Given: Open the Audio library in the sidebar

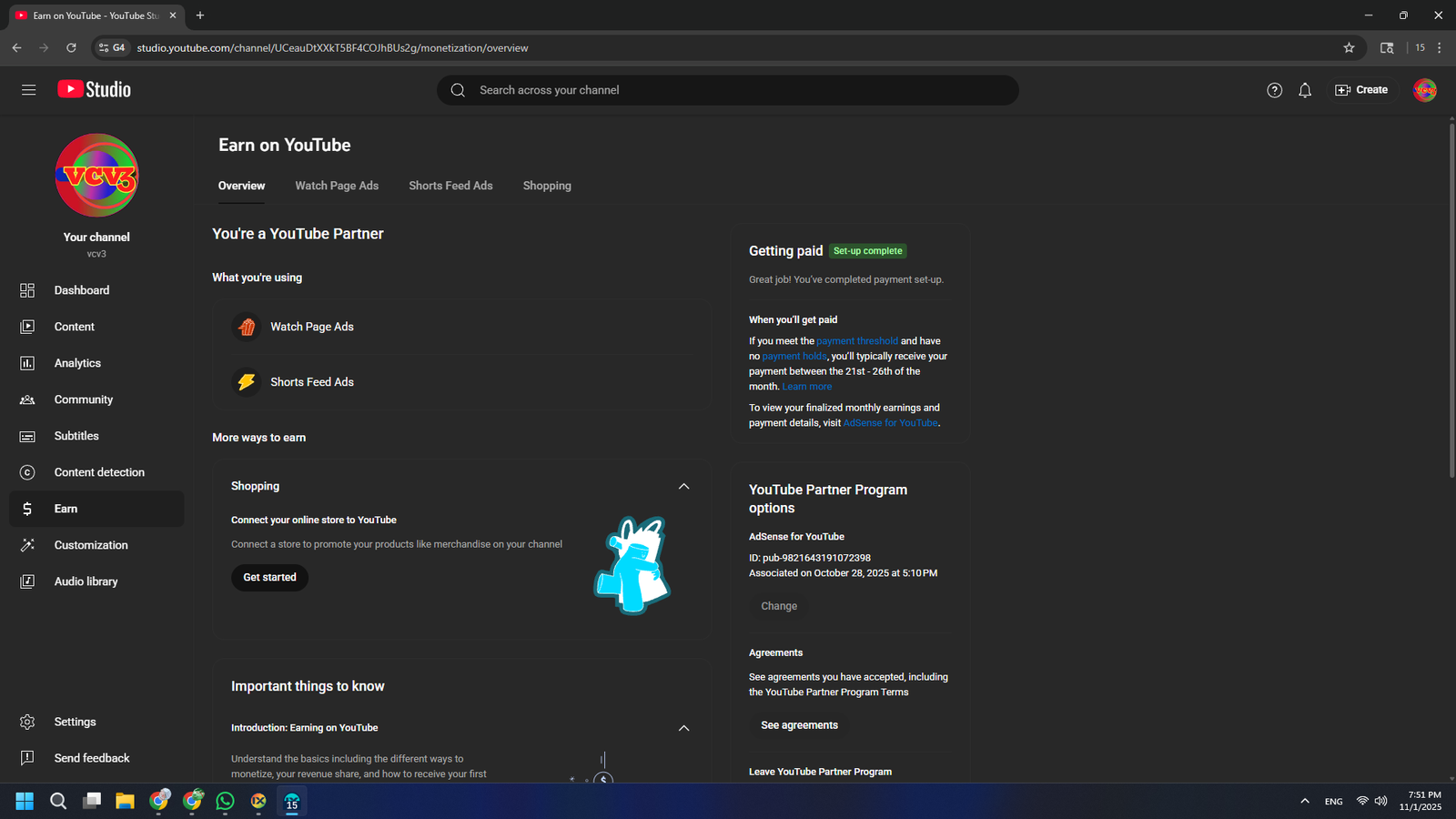Looking at the screenshot, I should [x=96, y=581].
